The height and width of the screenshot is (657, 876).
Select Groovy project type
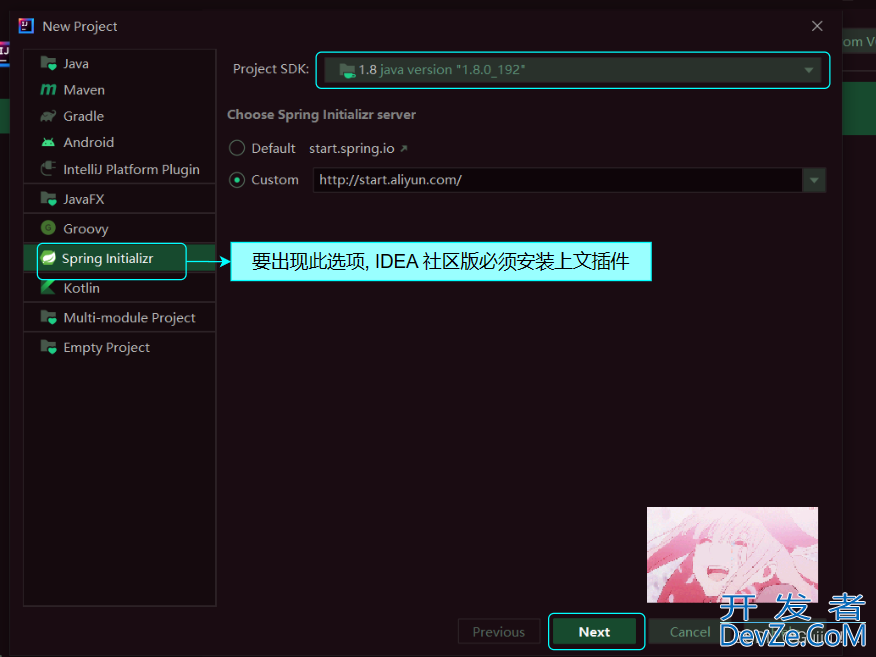[x=120, y=228]
